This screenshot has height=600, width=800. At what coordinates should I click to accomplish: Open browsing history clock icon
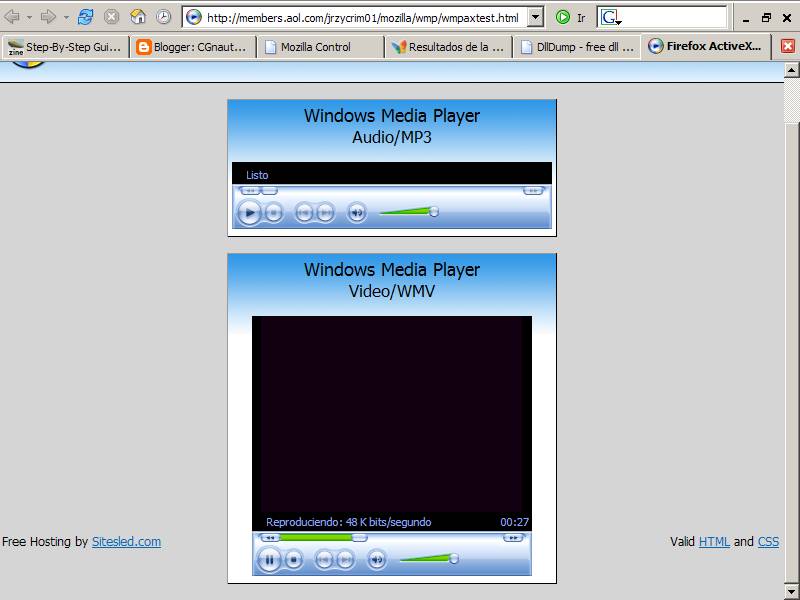click(163, 17)
